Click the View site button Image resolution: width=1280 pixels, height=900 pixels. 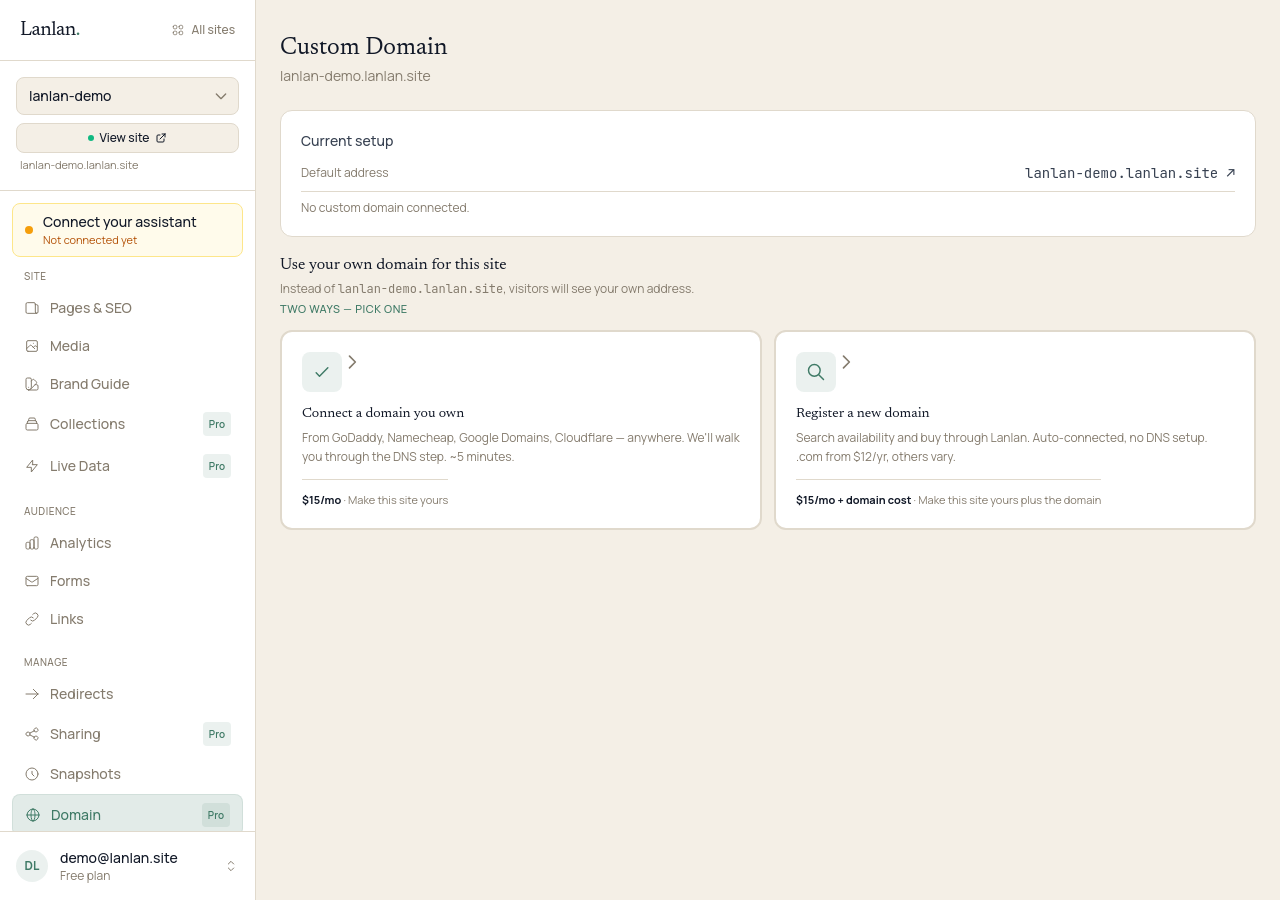pos(127,138)
